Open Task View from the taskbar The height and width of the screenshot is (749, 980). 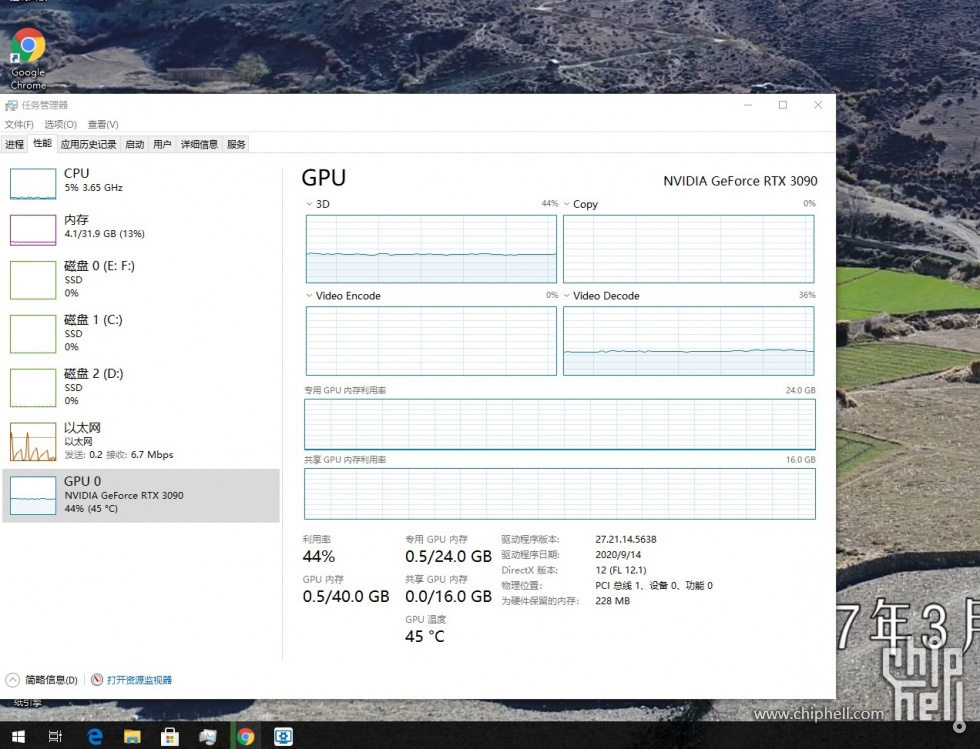coord(55,736)
